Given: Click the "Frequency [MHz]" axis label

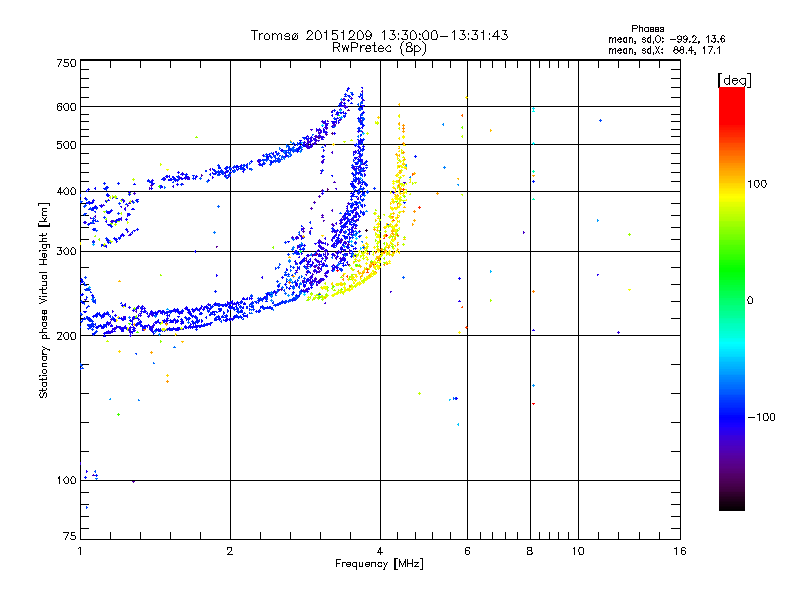Looking at the screenshot, I should point(379,564).
